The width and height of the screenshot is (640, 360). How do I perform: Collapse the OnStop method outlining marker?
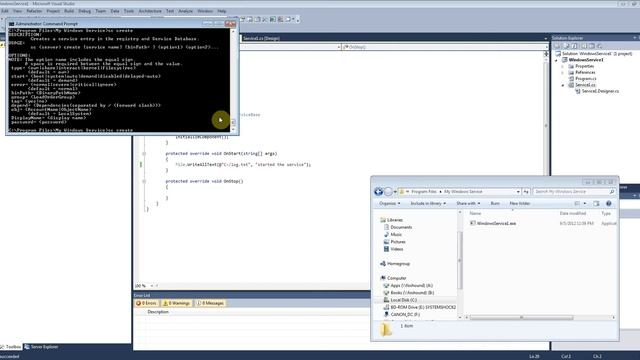click(144, 181)
